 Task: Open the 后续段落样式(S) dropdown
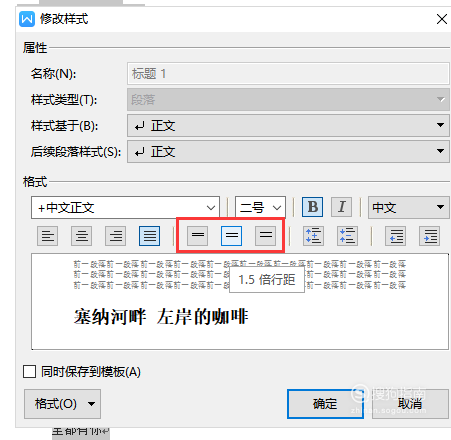(x=288, y=152)
